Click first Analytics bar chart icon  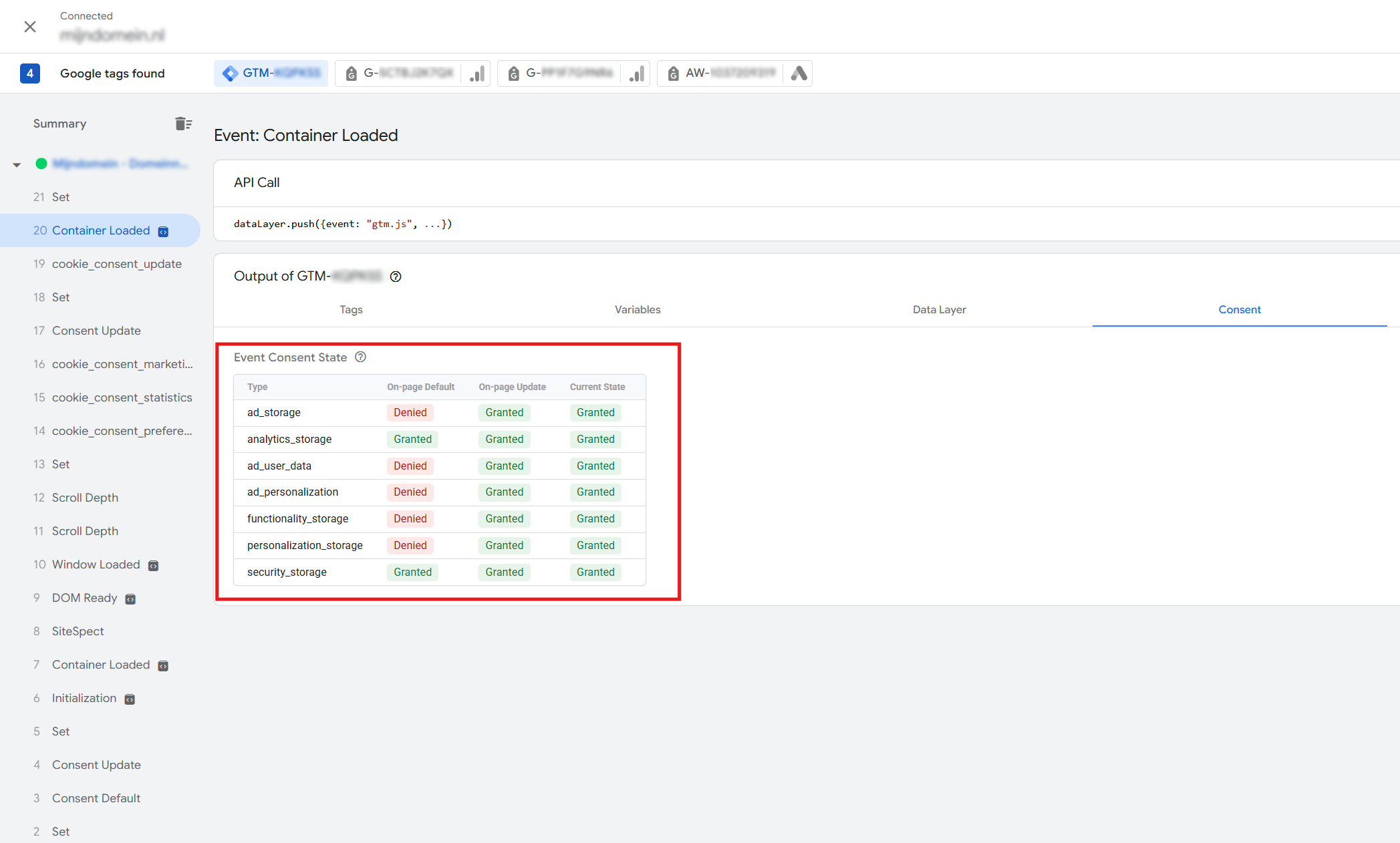477,73
